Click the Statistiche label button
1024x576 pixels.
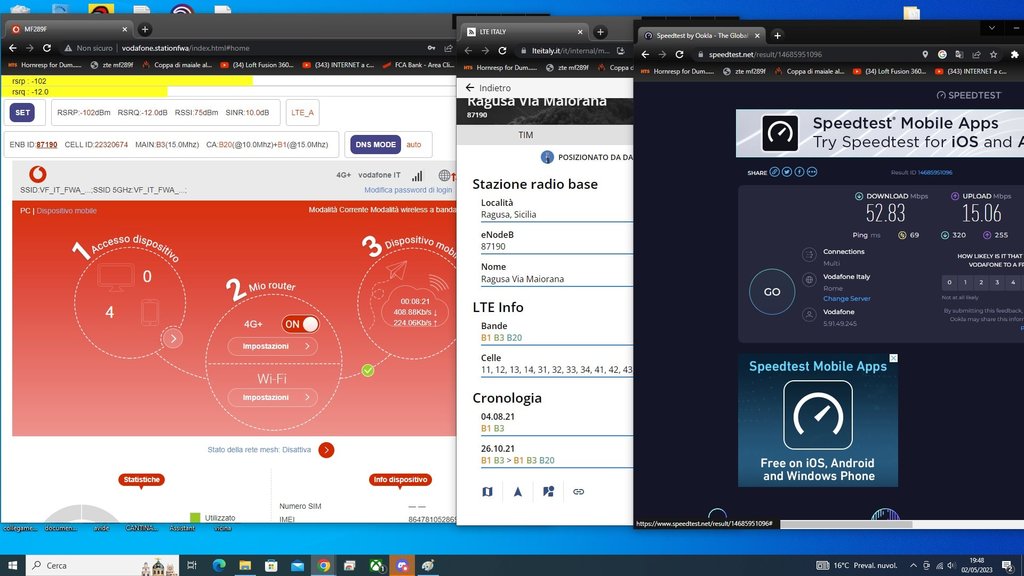tap(142, 479)
